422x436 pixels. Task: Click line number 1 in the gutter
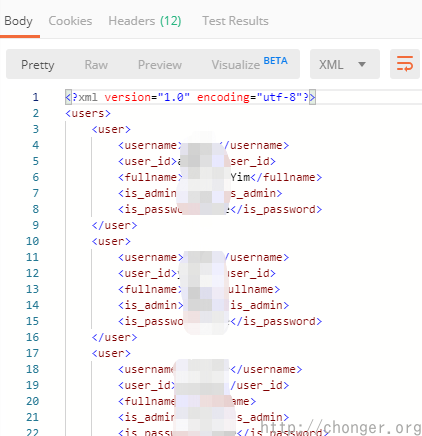coord(35,97)
